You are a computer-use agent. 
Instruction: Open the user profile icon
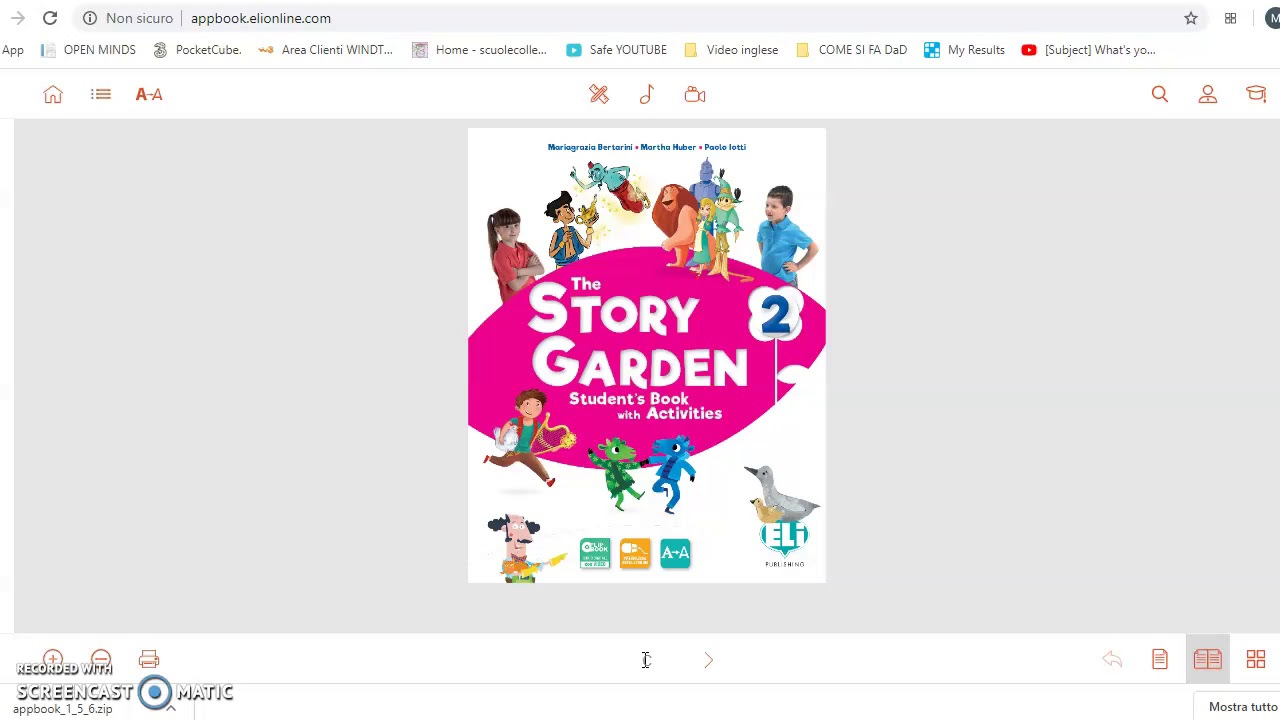[x=1208, y=94]
